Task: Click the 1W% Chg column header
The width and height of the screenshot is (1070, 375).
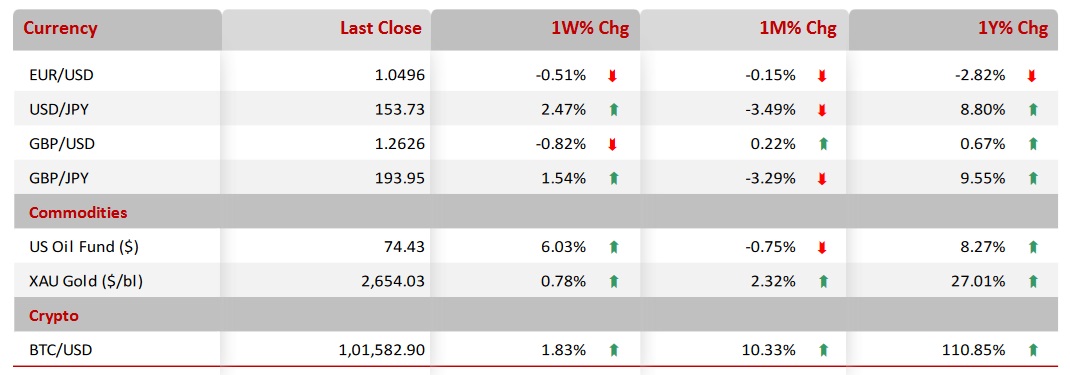Action: [x=590, y=29]
